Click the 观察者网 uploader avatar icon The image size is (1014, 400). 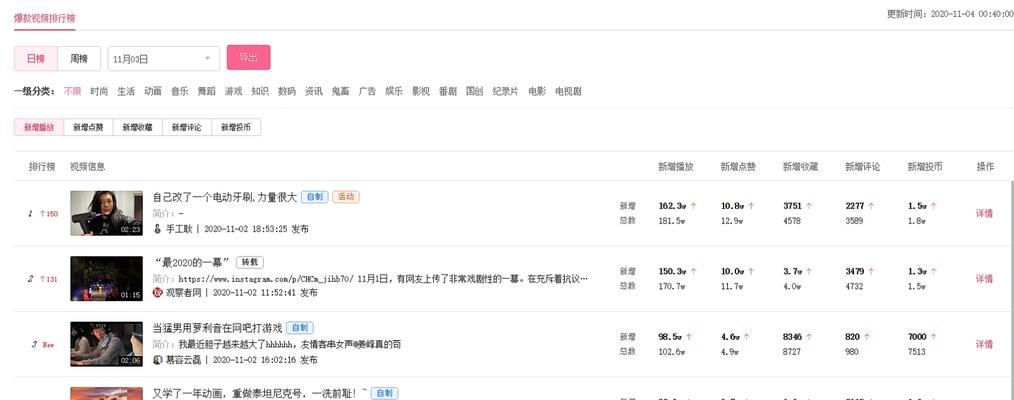coord(156,293)
